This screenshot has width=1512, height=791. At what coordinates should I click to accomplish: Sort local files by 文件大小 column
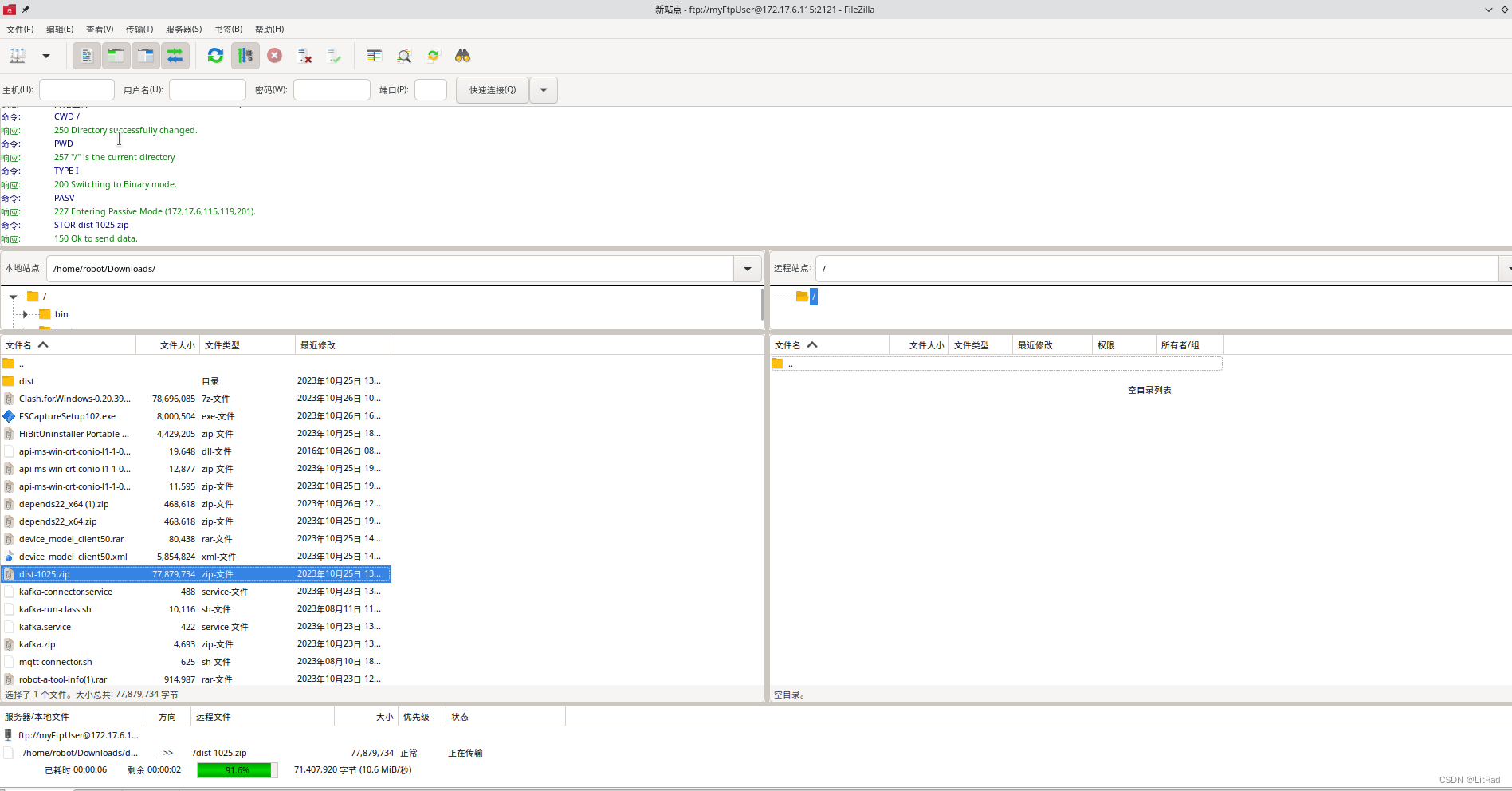click(x=168, y=345)
